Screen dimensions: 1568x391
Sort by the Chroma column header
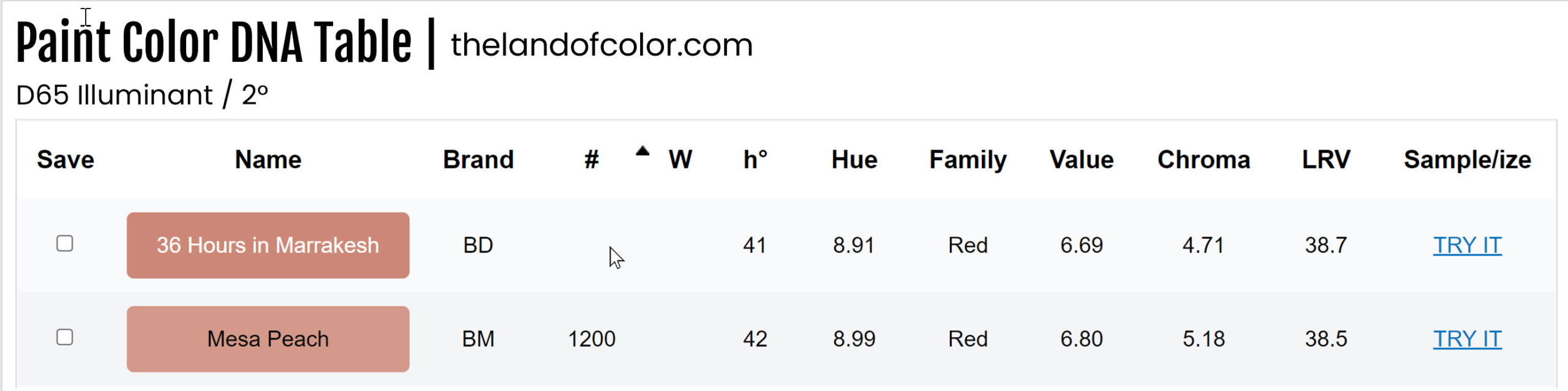point(1203,160)
